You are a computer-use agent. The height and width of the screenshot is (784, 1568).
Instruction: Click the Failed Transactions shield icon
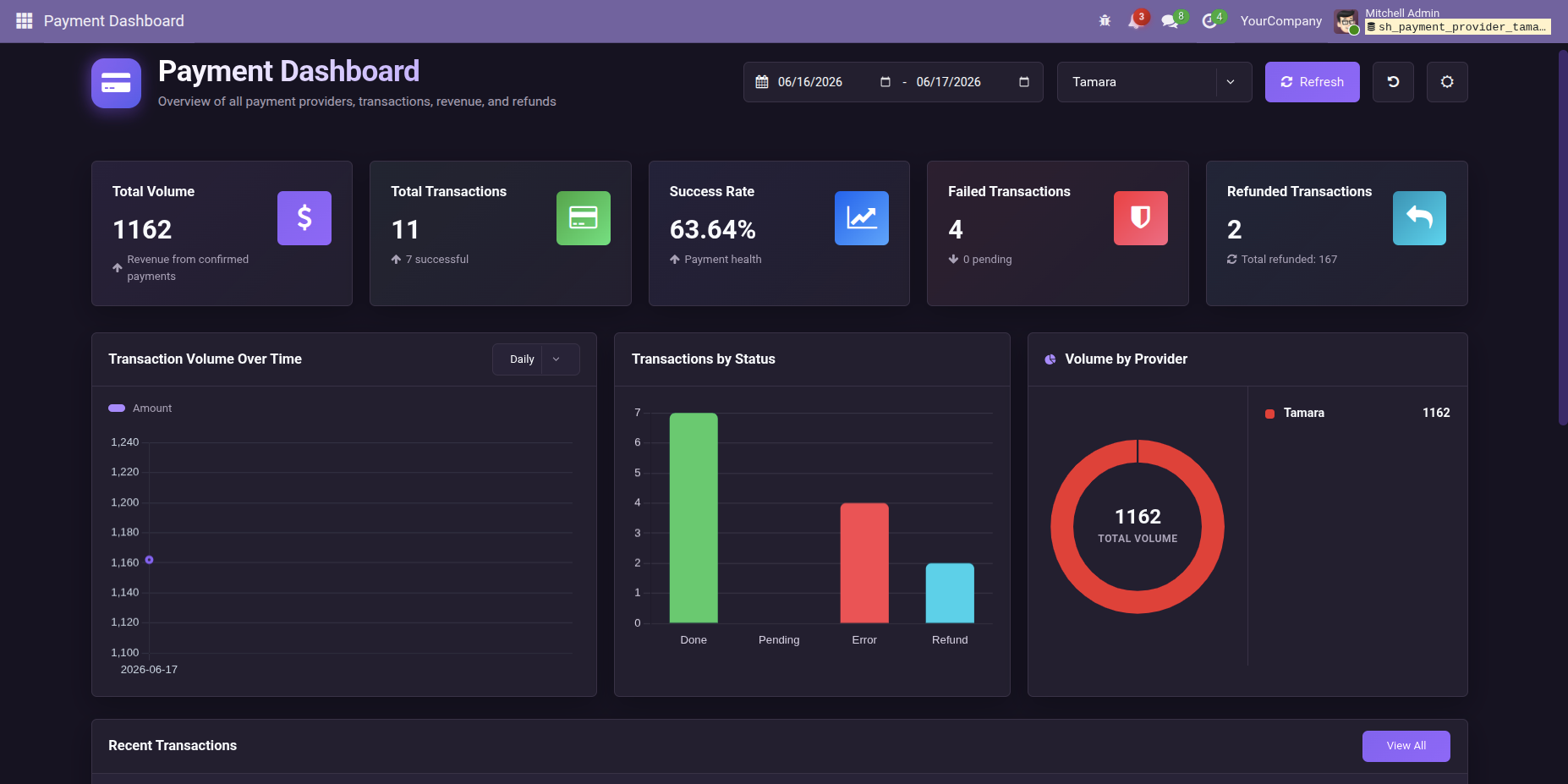coord(1141,218)
